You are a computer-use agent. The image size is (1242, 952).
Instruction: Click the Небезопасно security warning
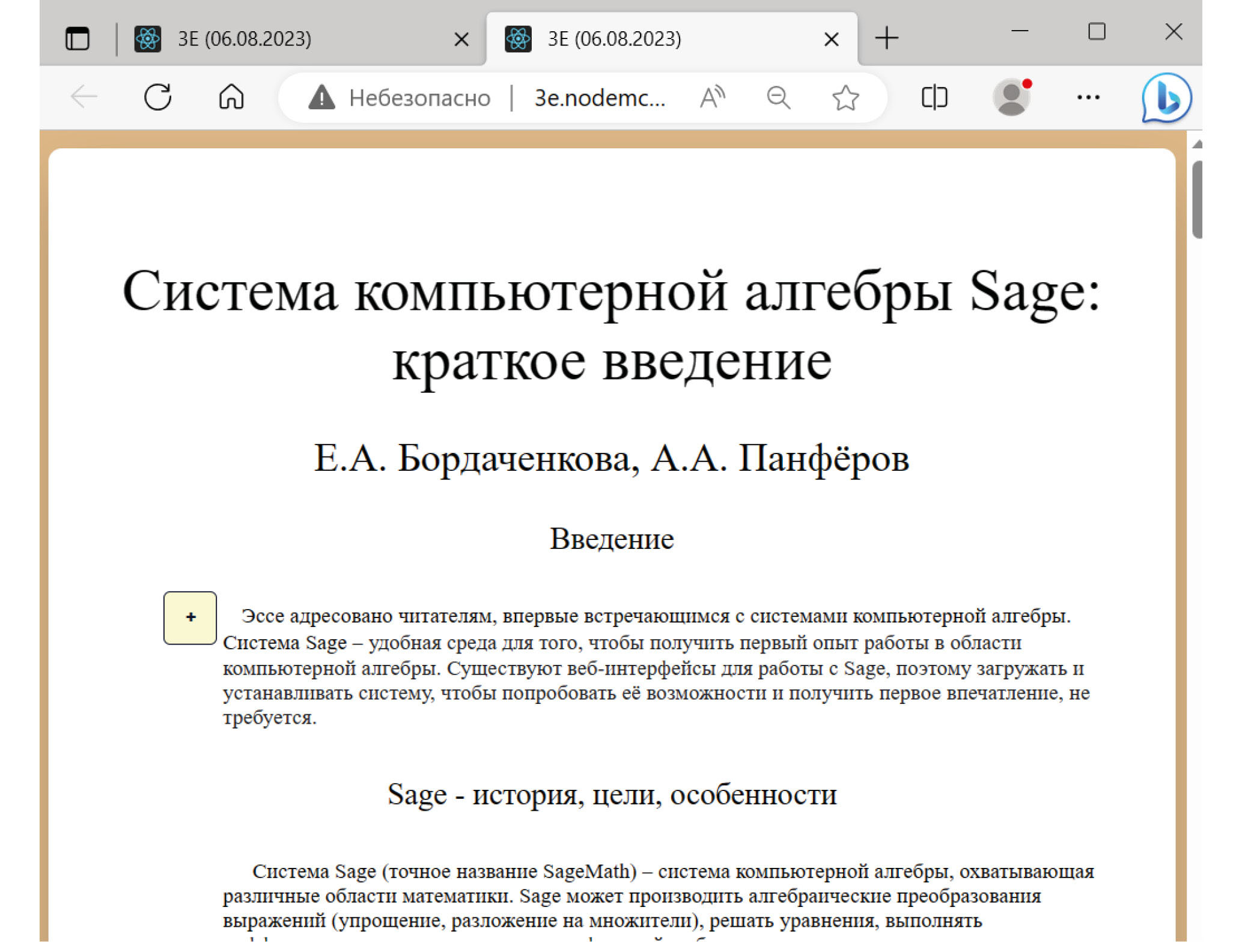400,97
